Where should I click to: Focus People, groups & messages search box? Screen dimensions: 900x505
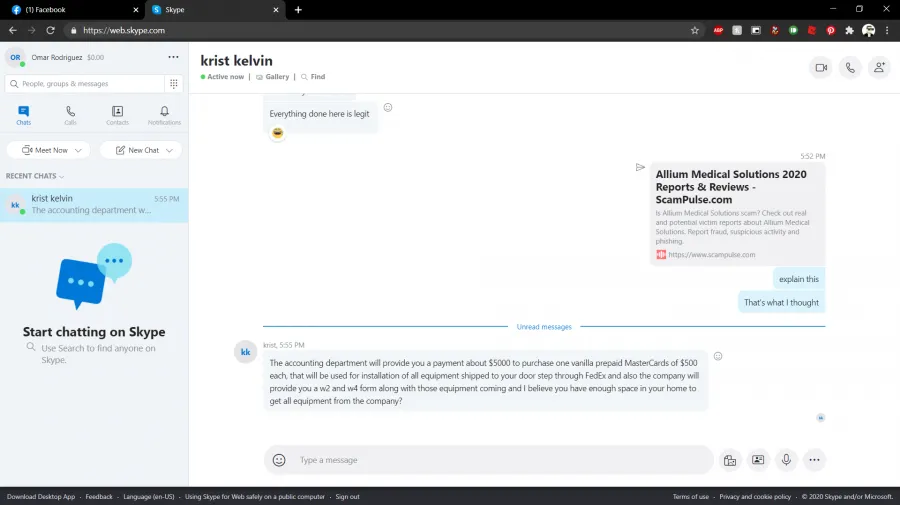pyautogui.click(x=85, y=84)
